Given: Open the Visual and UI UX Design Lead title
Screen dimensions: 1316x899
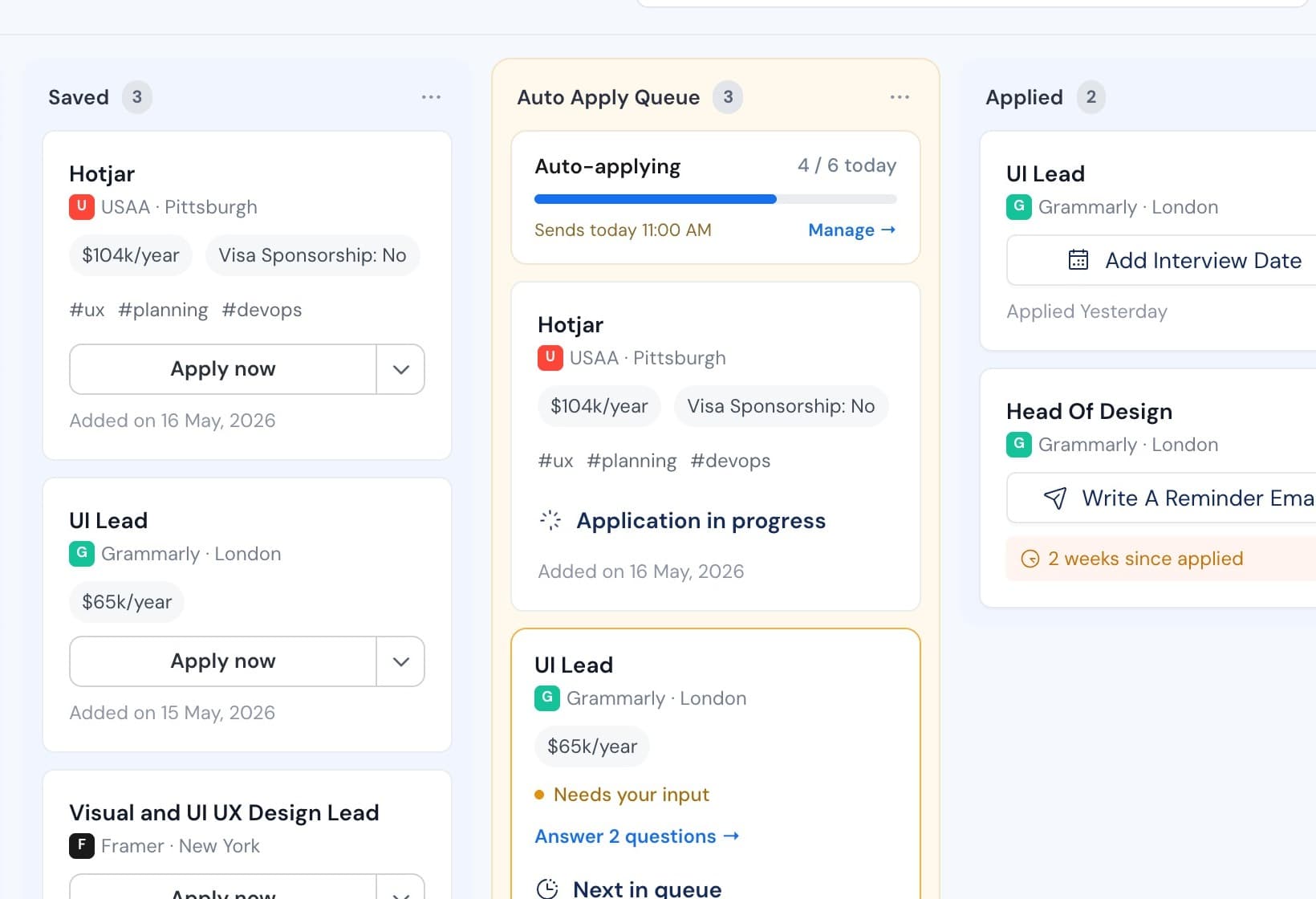Looking at the screenshot, I should click(x=224, y=812).
